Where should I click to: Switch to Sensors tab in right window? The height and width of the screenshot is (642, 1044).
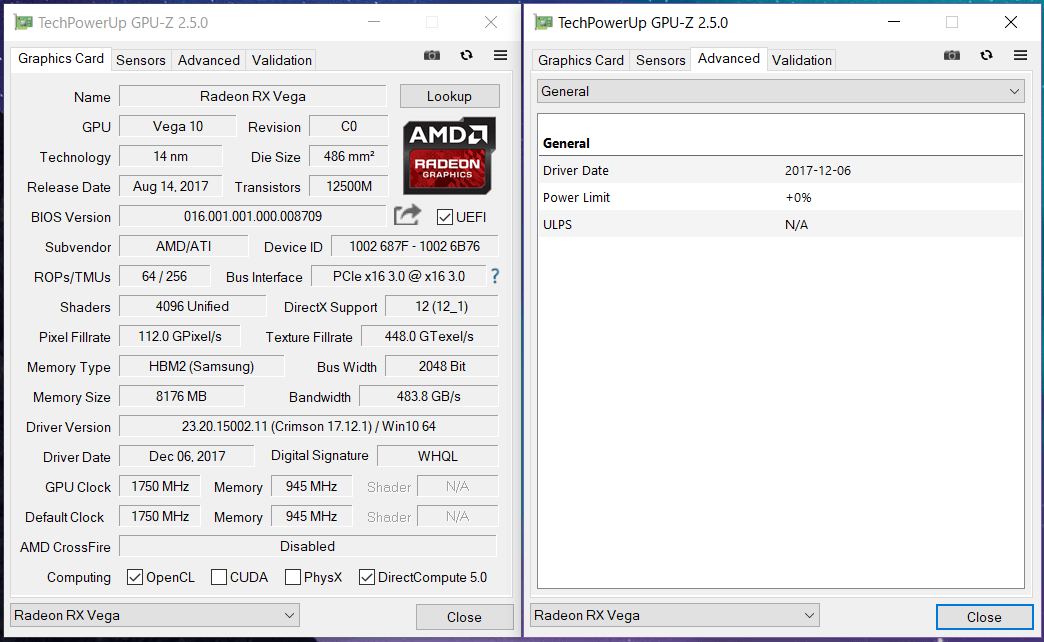660,60
